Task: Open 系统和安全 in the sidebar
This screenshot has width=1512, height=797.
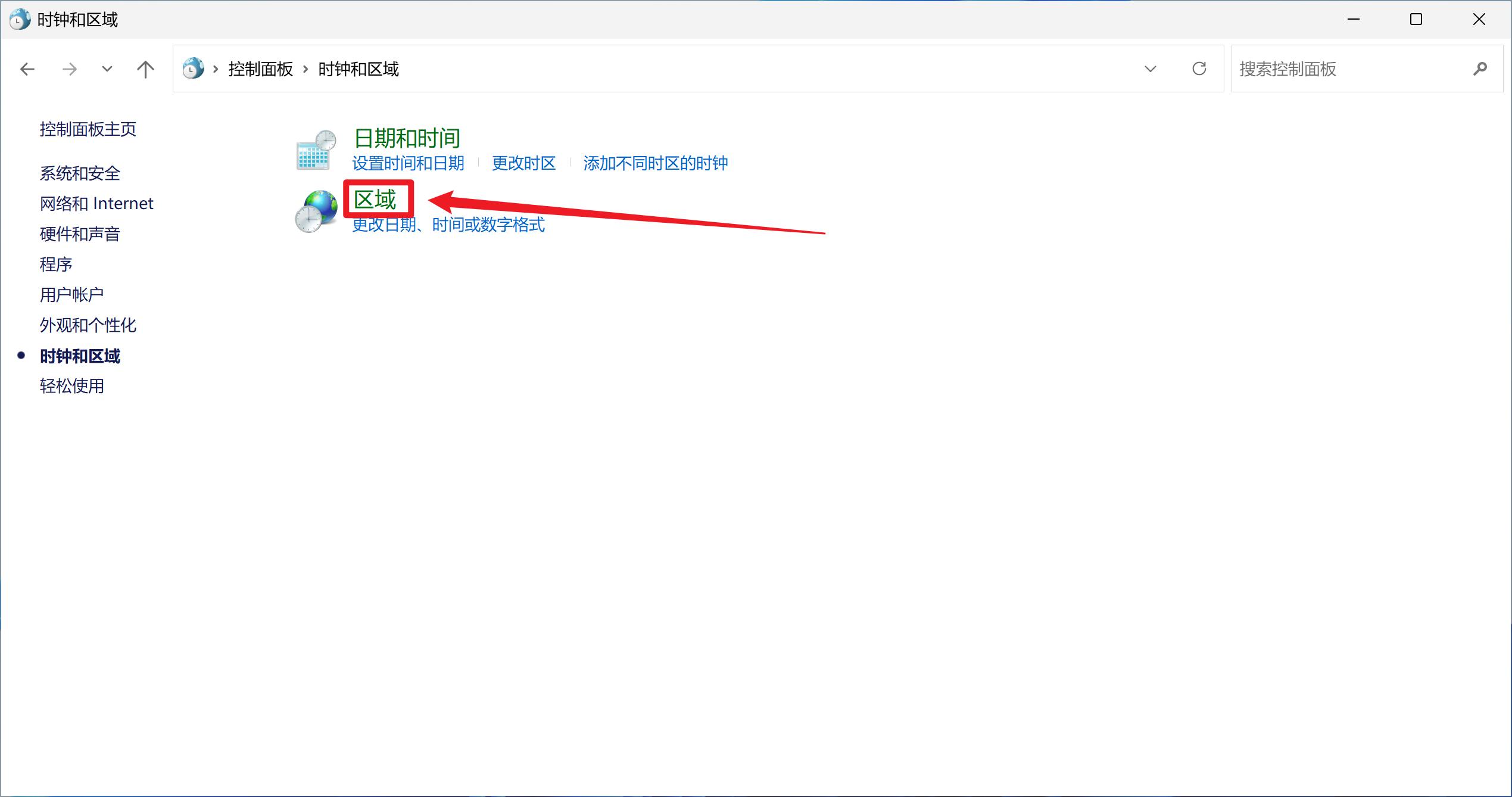Action: click(80, 173)
